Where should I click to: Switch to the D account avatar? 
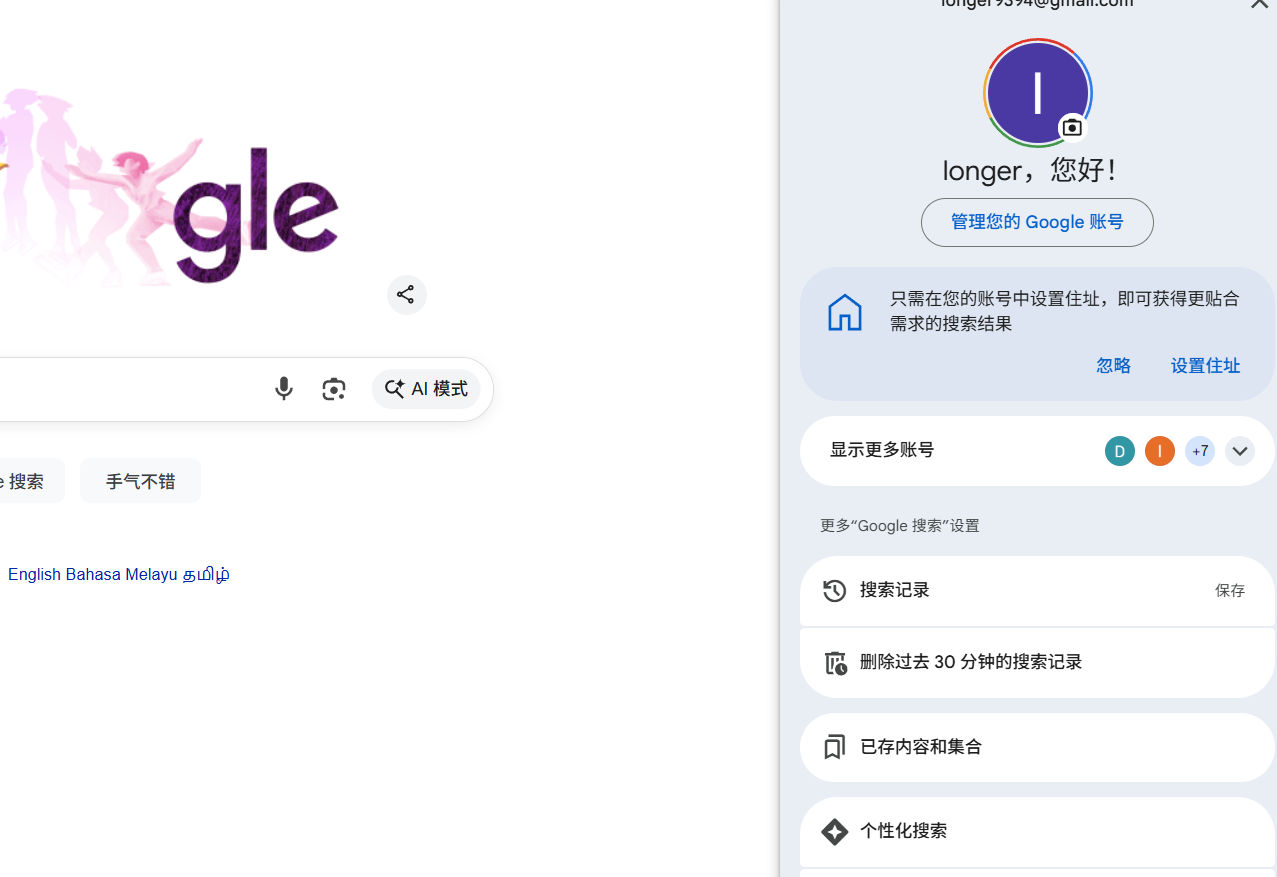[x=1119, y=450]
